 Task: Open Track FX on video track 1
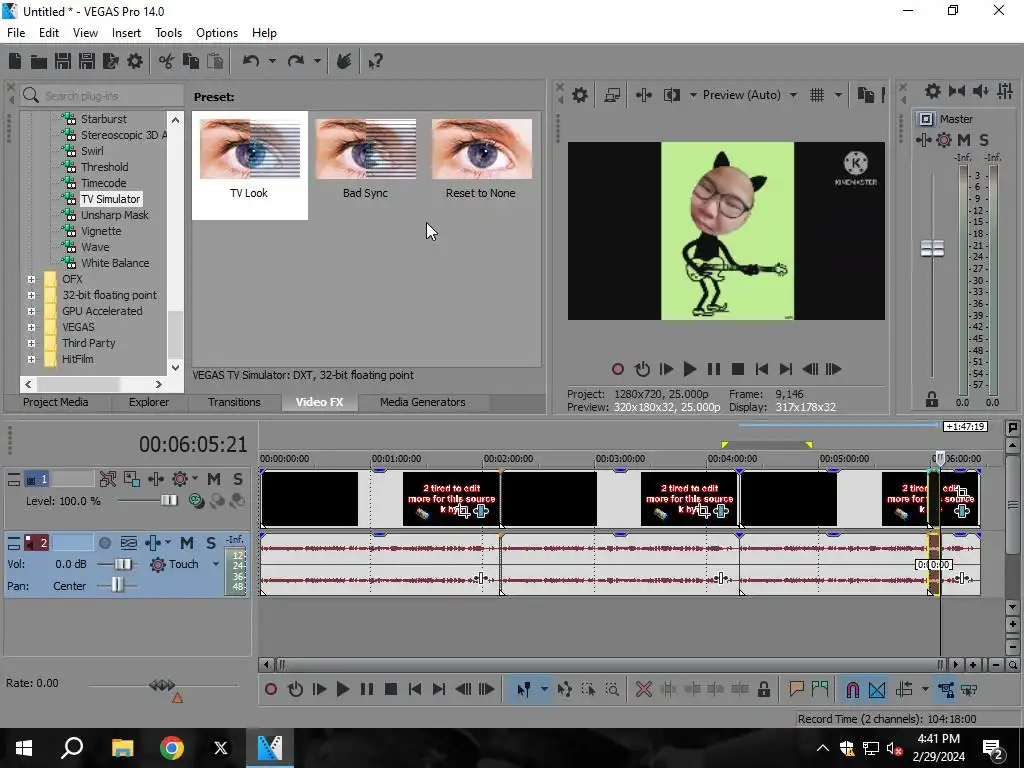pos(155,479)
